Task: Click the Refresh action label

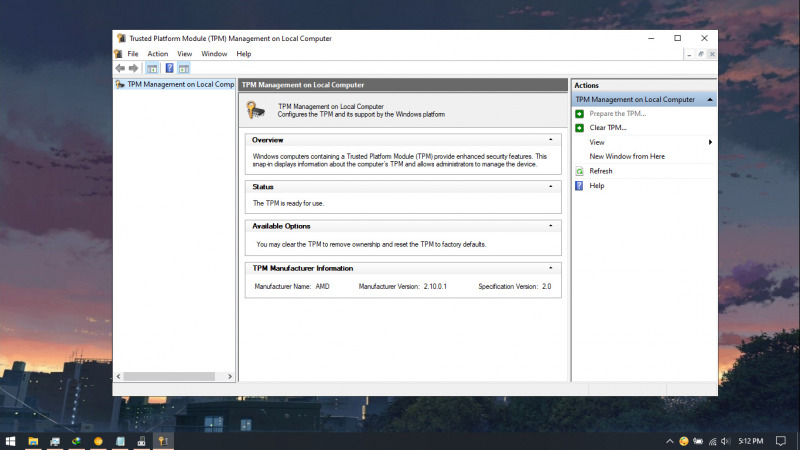Action: [601, 171]
